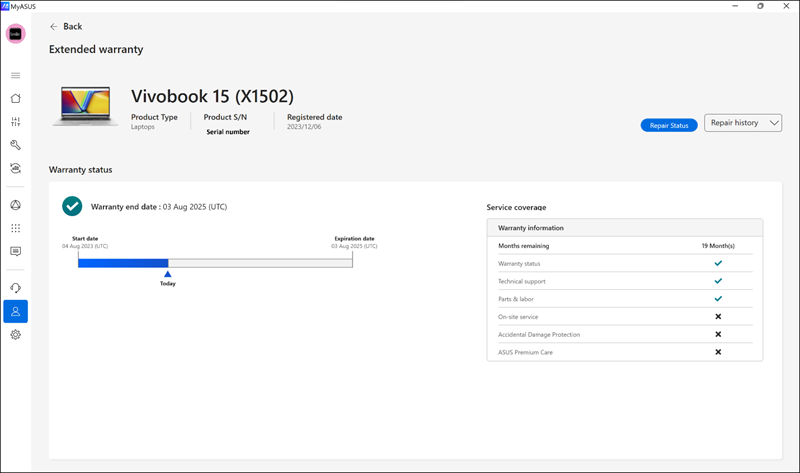Open the apps grid icon

tap(15, 228)
